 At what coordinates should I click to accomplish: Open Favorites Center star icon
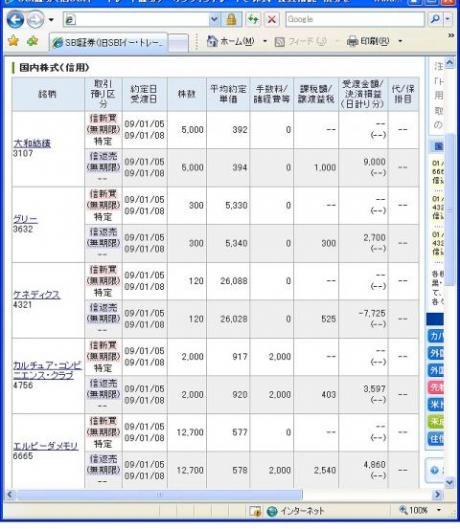pos(13,41)
